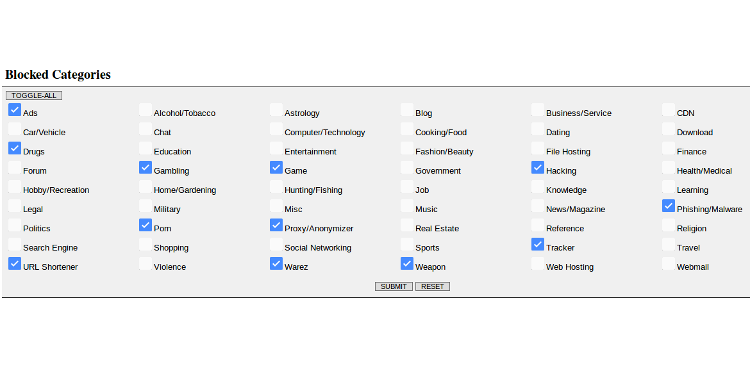Check the Search Engine checkbox

[x=14, y=244]
